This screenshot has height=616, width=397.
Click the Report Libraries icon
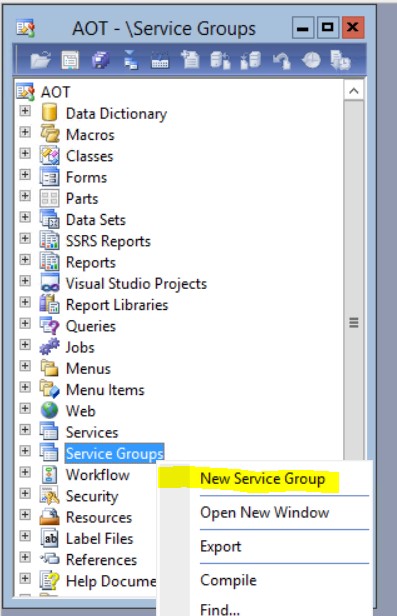[x=49, y=304]
